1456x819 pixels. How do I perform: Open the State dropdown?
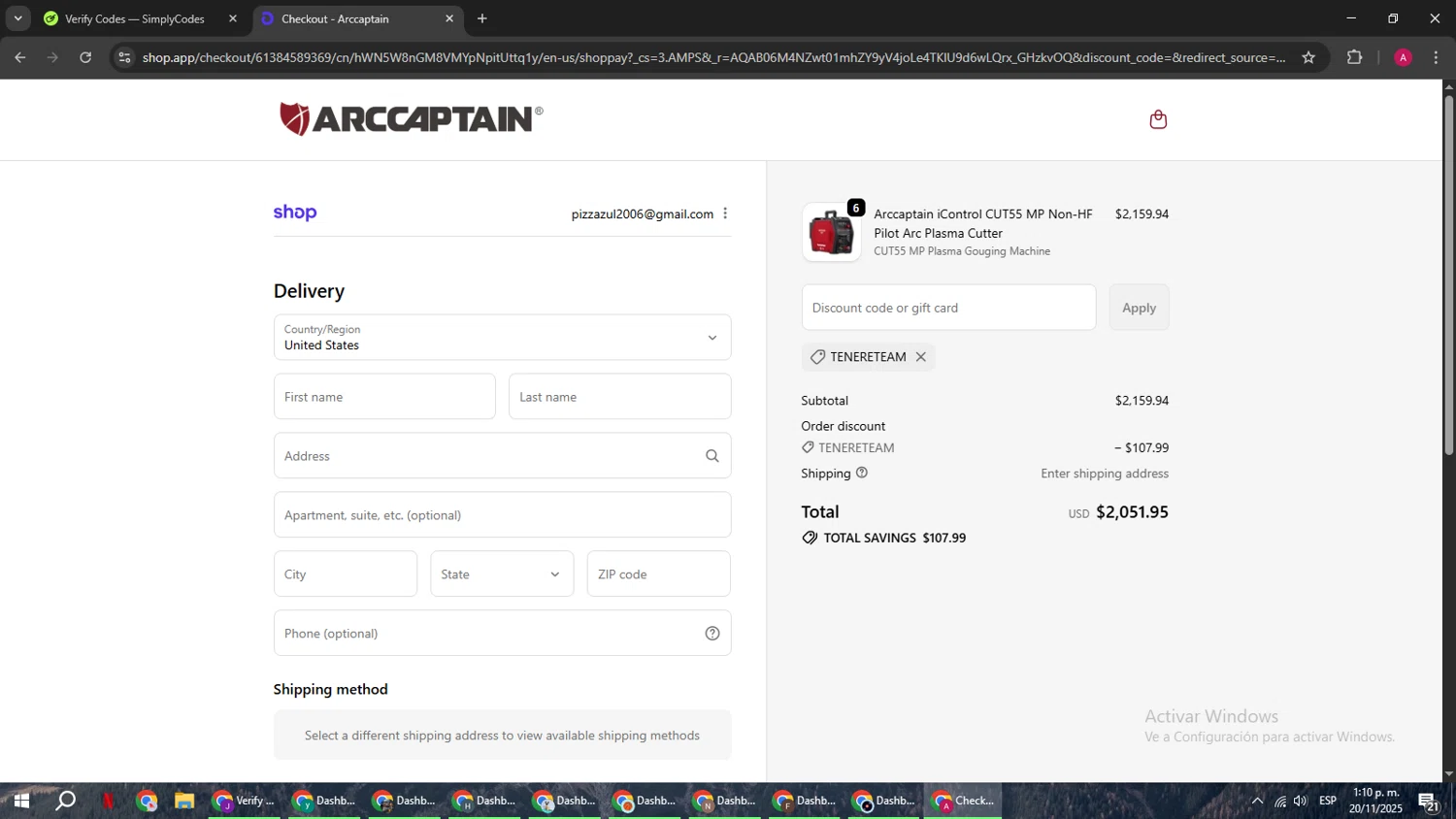[502, 574]
